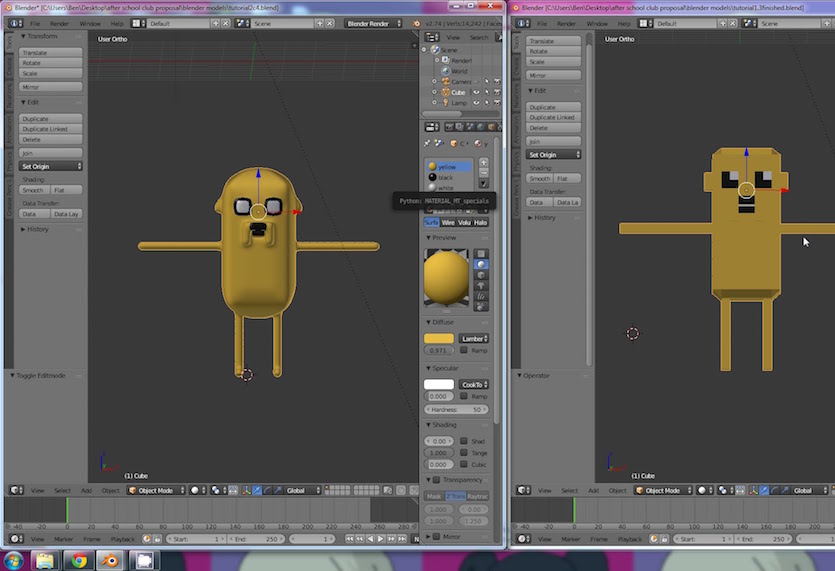
Task: Expand the Scene node in the outliner
Action: (424, 50)
